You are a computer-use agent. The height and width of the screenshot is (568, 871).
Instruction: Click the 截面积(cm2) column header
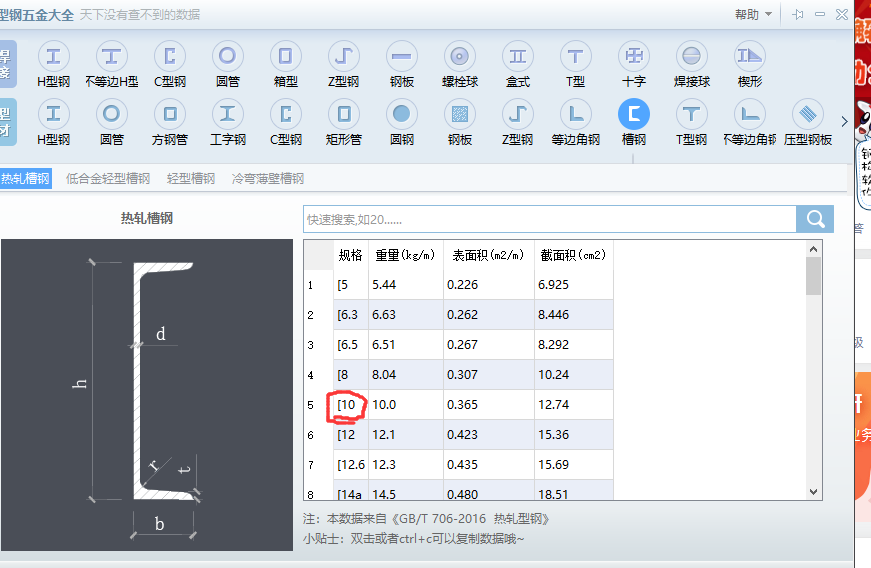coord(573,255)
